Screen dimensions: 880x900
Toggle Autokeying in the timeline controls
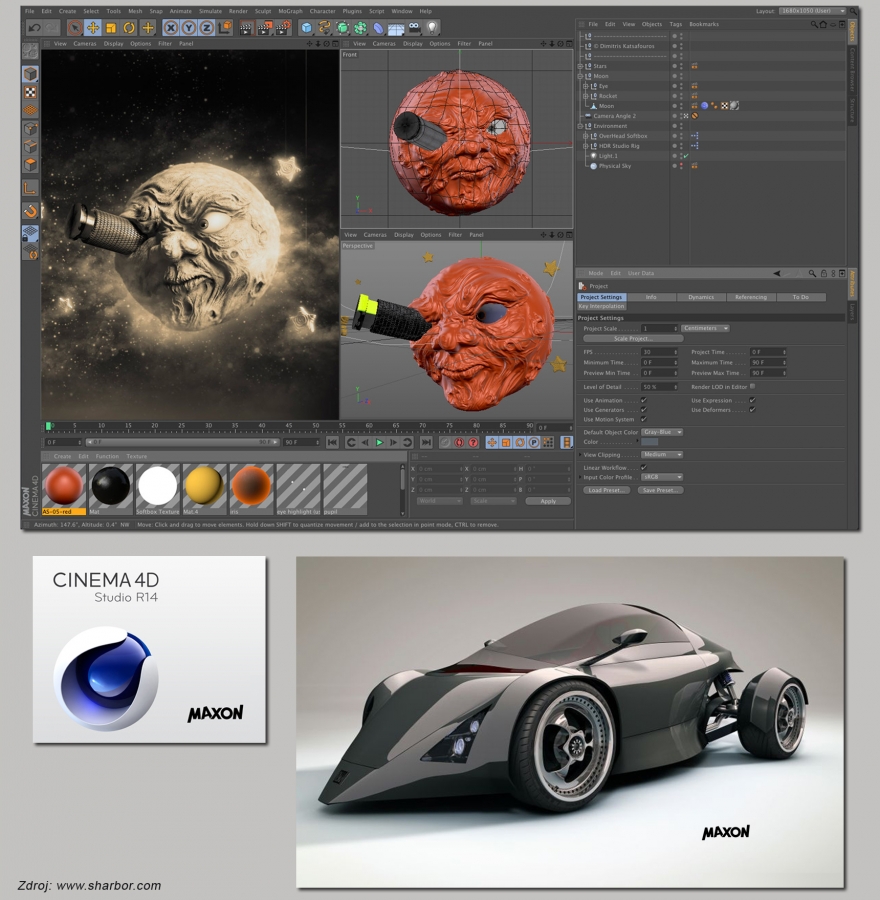point(459,443)
